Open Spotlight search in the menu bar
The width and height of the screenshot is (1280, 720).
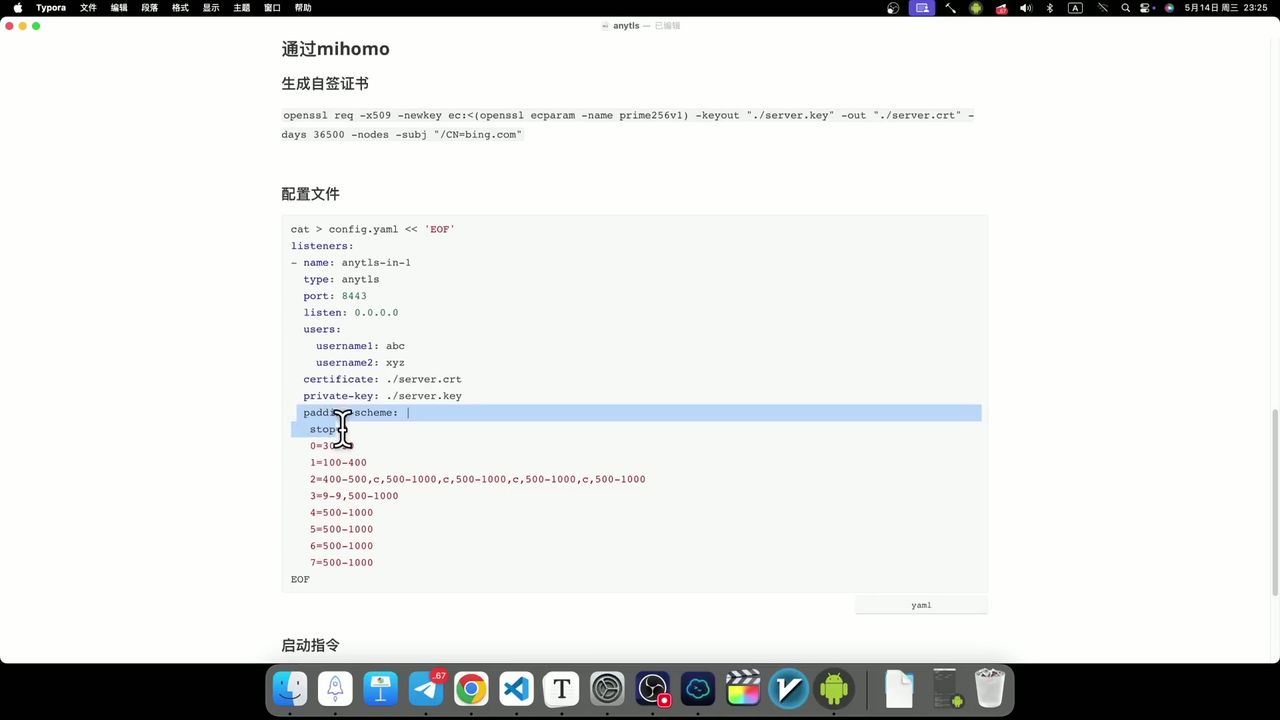tap(1125, 8)
